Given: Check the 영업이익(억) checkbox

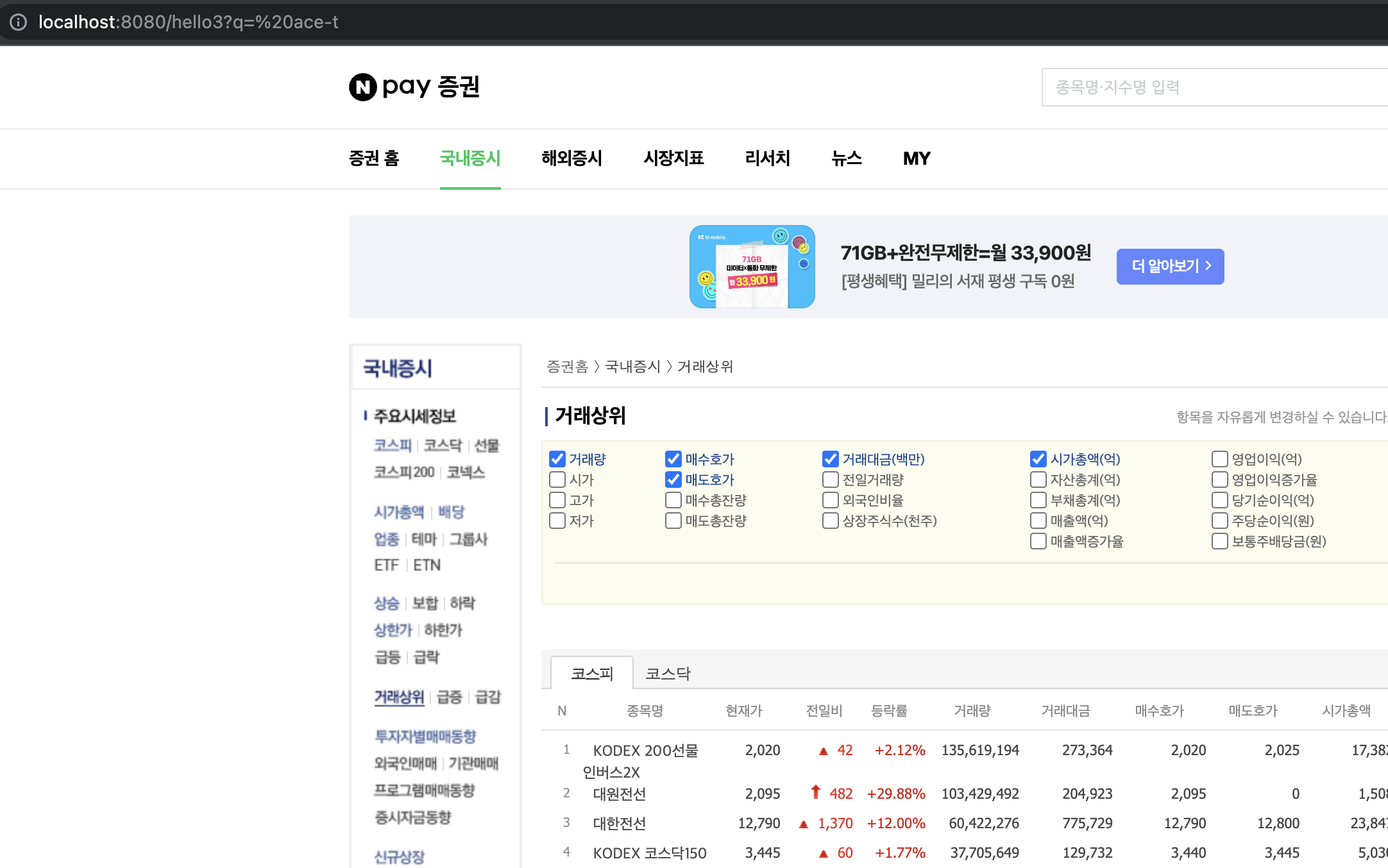Looking at the screenshot, I should click(x=1219, y=459).
